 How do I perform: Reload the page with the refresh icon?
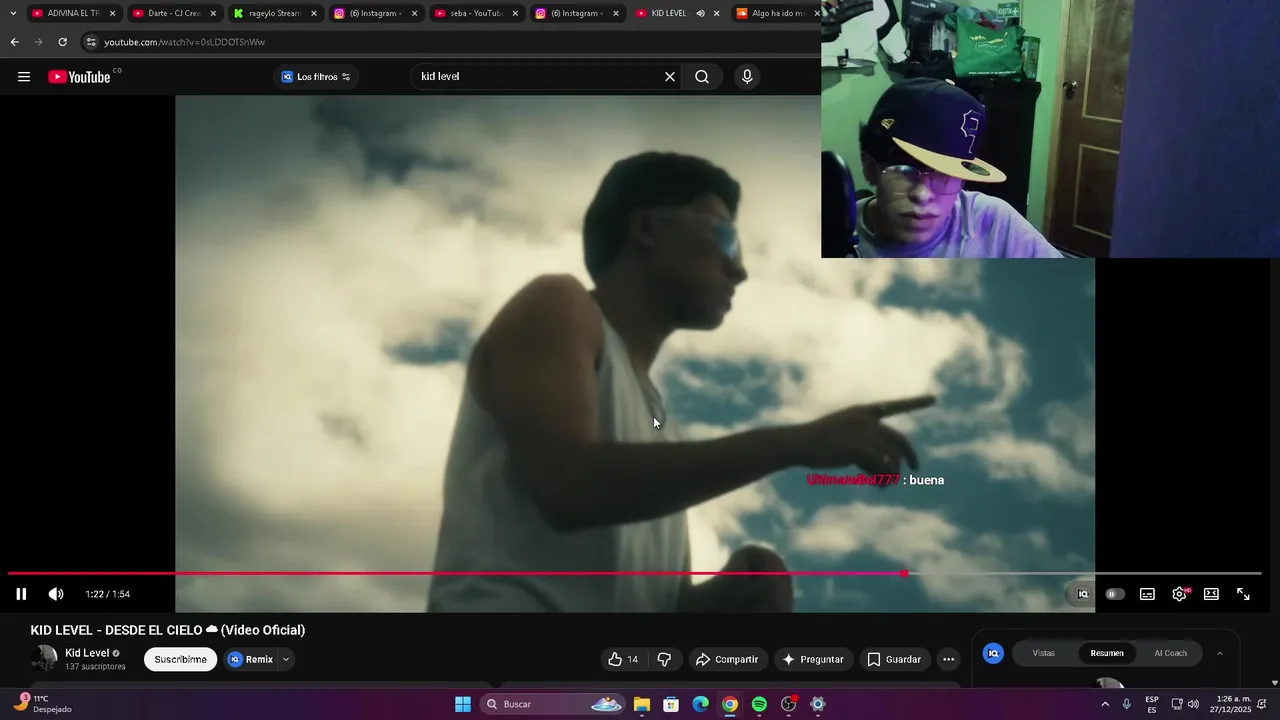(62, 42)
